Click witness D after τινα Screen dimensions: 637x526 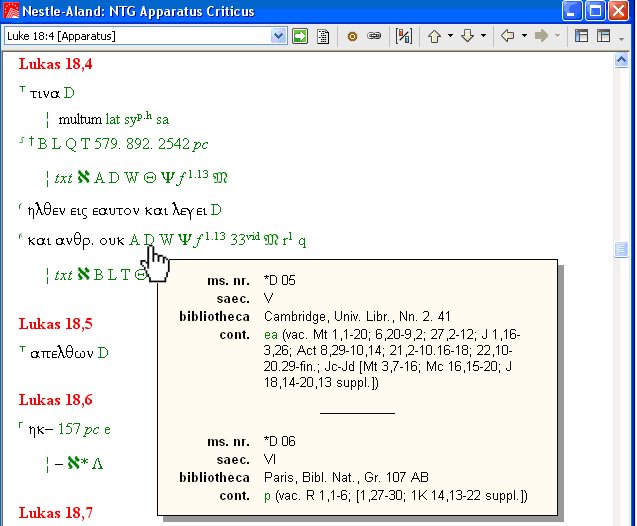click(69, 93)
